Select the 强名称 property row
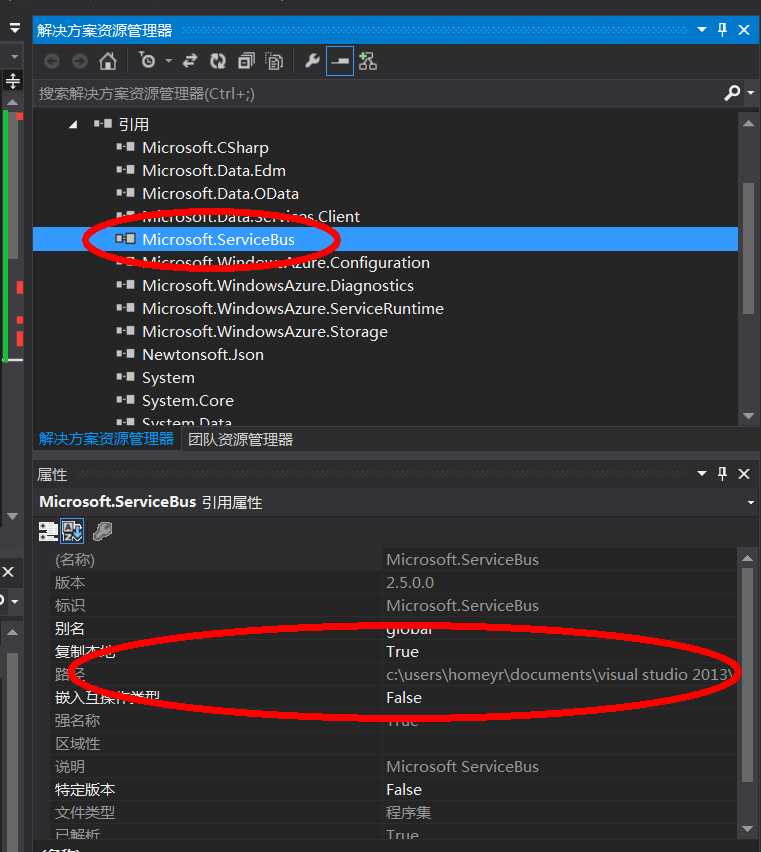The image size is (761, 852). (x=393, y=721)
